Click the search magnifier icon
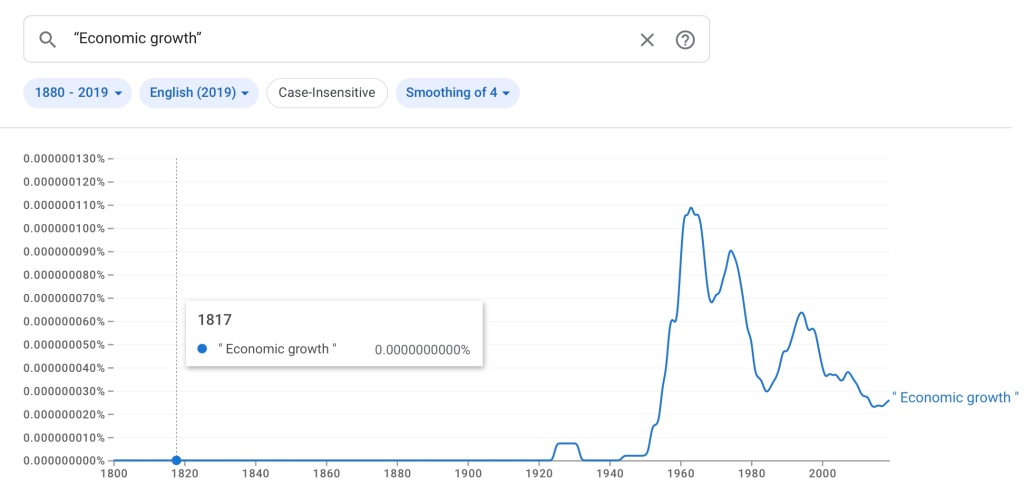This screenshot has height=493, width=1024. (x=47, y=40)
